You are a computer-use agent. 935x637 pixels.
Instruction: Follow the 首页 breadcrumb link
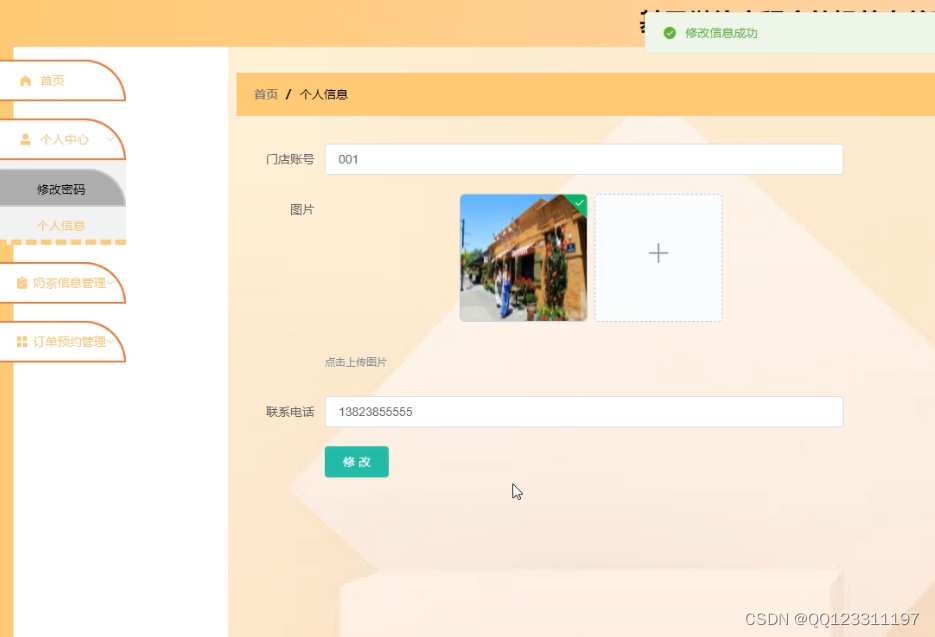click(264, 94)
